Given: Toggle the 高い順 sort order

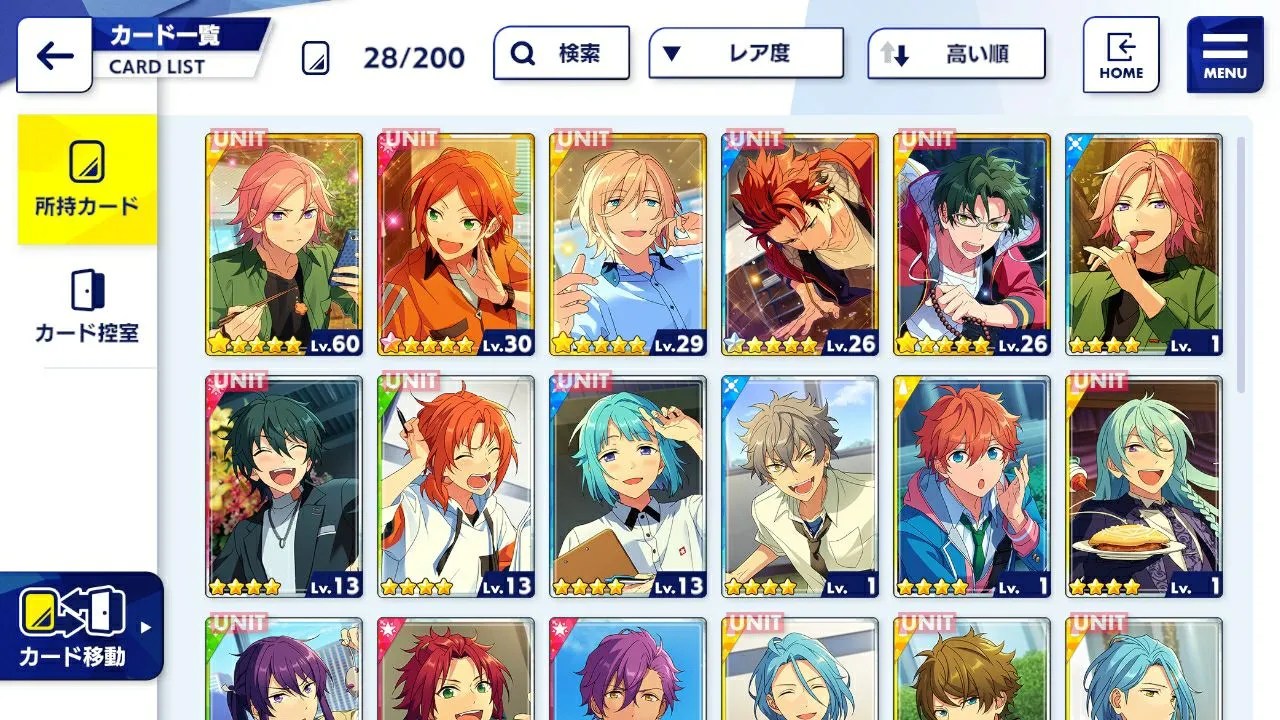Looking at the screenshot, I should tap(957, 54).
